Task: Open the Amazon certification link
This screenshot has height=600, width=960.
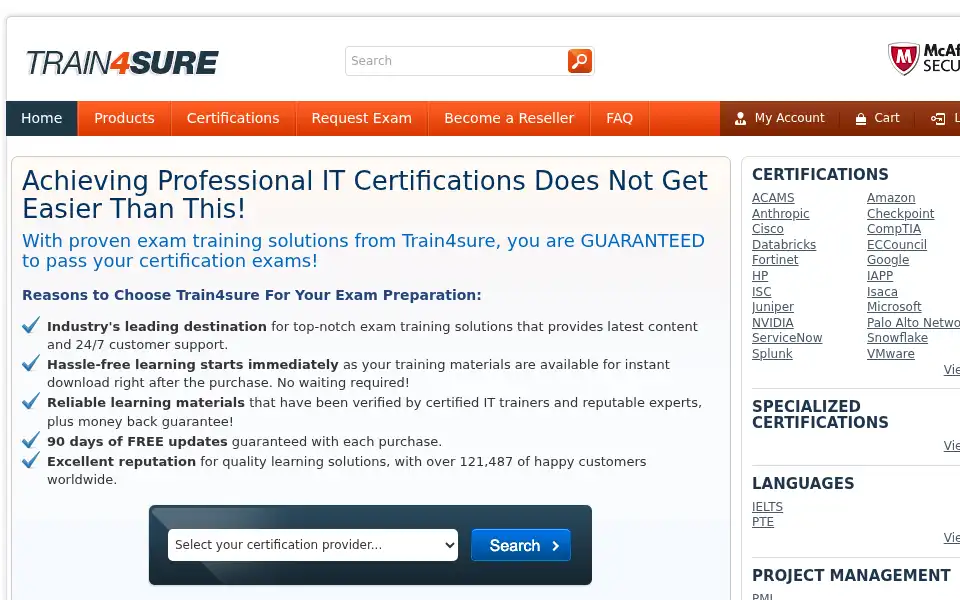Action: 891,198
